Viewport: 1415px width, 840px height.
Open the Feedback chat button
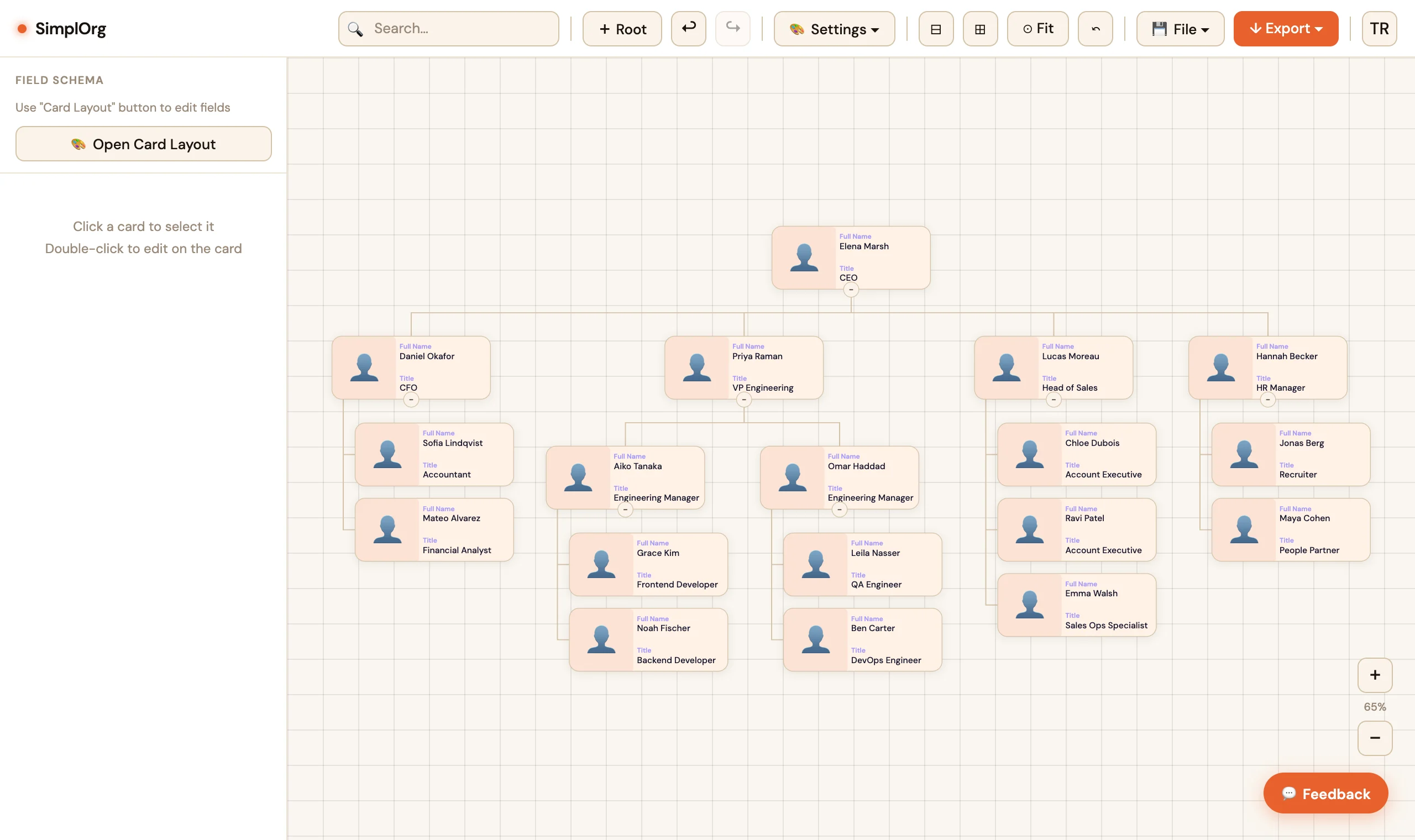coord(1325,793)
